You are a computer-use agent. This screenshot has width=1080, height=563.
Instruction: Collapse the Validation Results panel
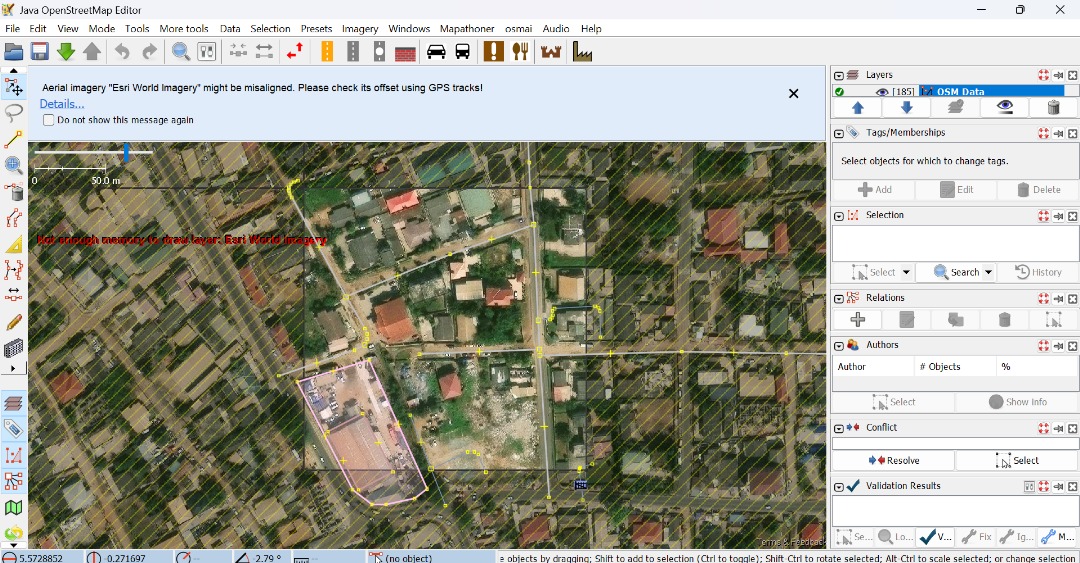838,487
